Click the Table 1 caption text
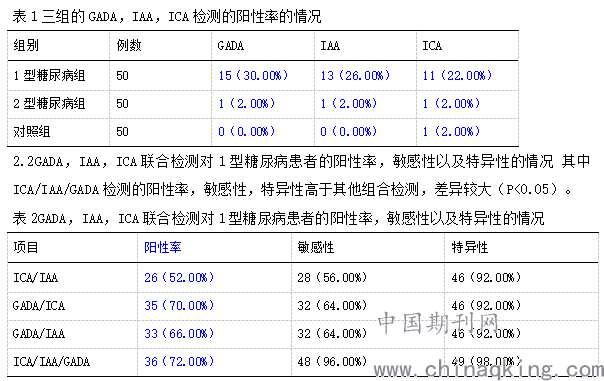This screenshot has width=604, height=381. 167,17
